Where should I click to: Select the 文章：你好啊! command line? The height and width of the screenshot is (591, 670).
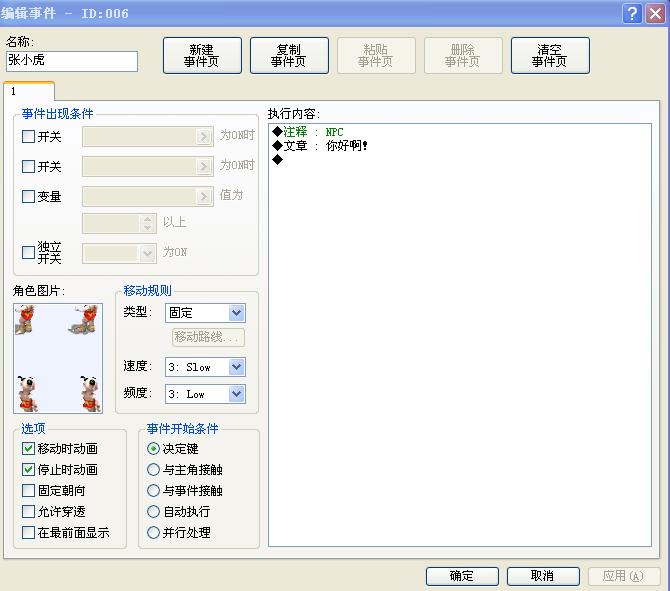[x=460, y=146]
